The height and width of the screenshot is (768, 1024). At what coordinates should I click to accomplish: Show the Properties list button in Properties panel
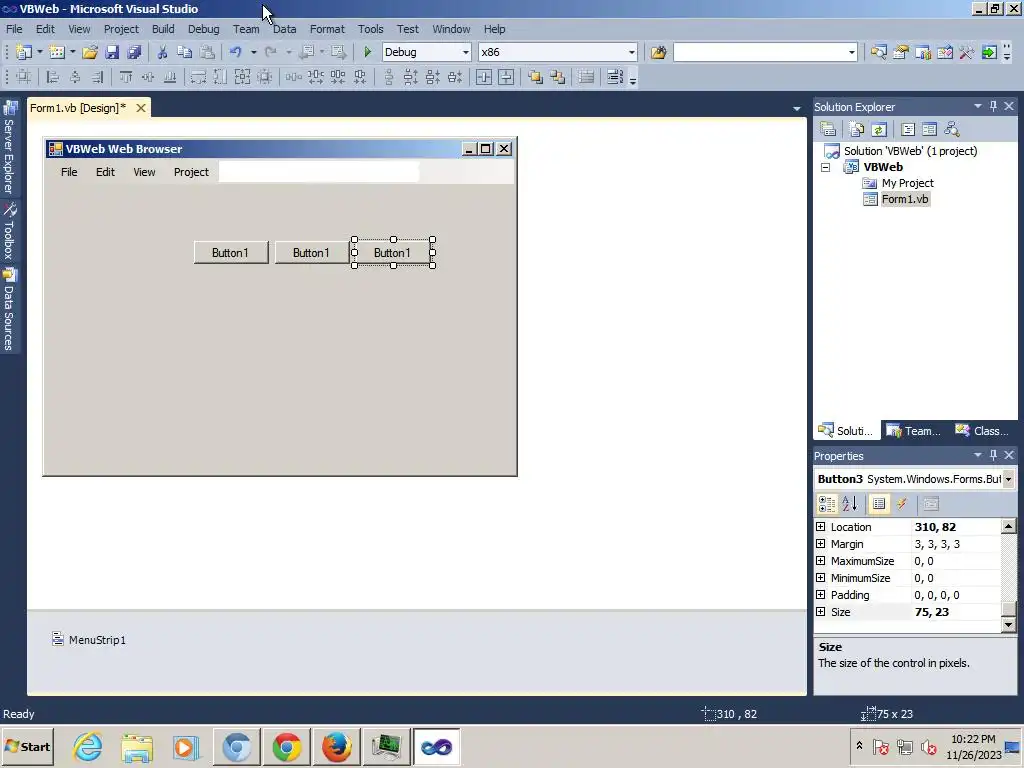(879, 504)
